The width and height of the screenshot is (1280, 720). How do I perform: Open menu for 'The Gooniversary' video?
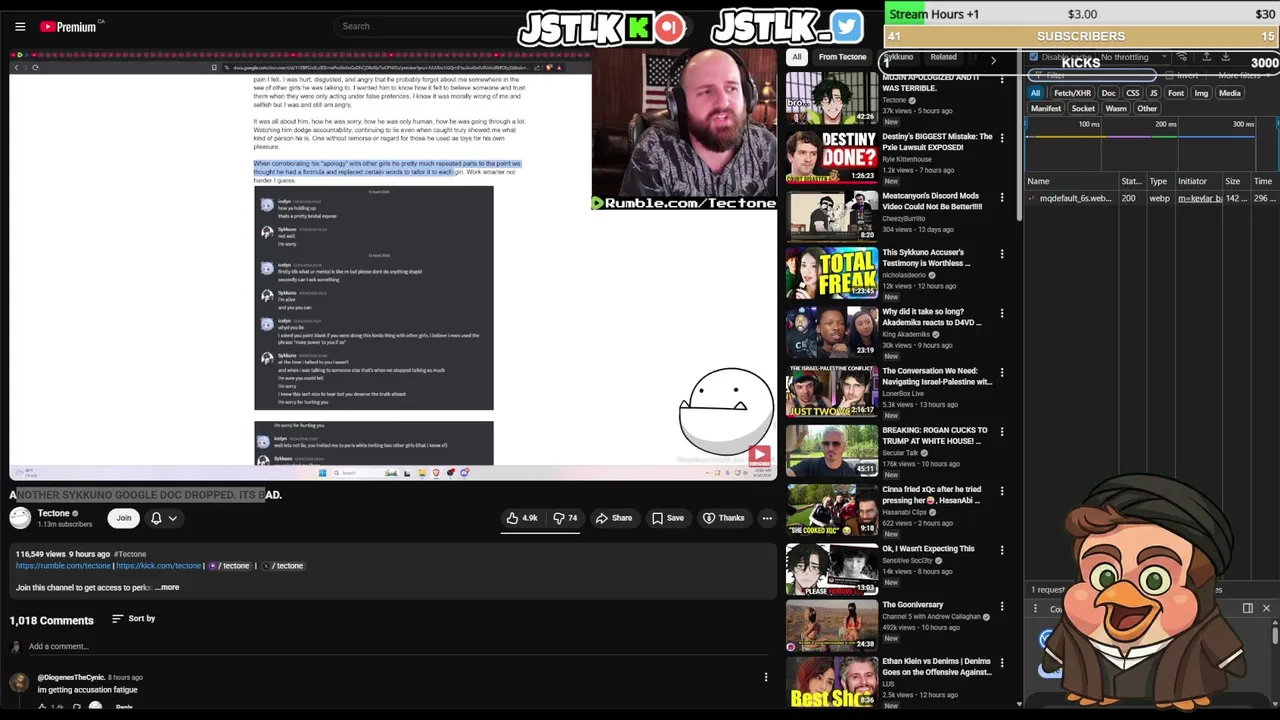pos(1002,605)
